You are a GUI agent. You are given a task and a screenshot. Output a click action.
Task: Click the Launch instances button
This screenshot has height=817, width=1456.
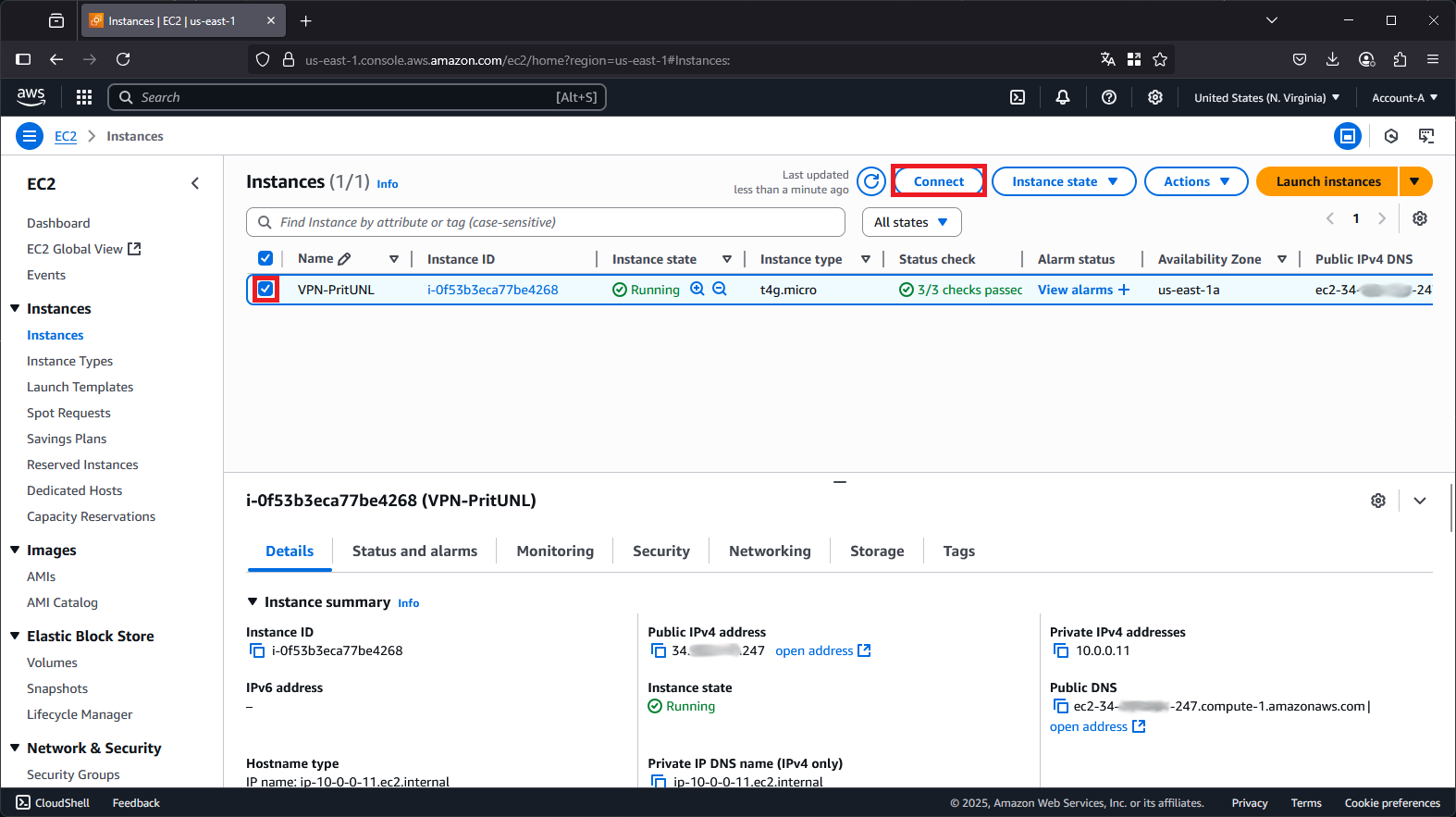click(x=1328, y=181)
